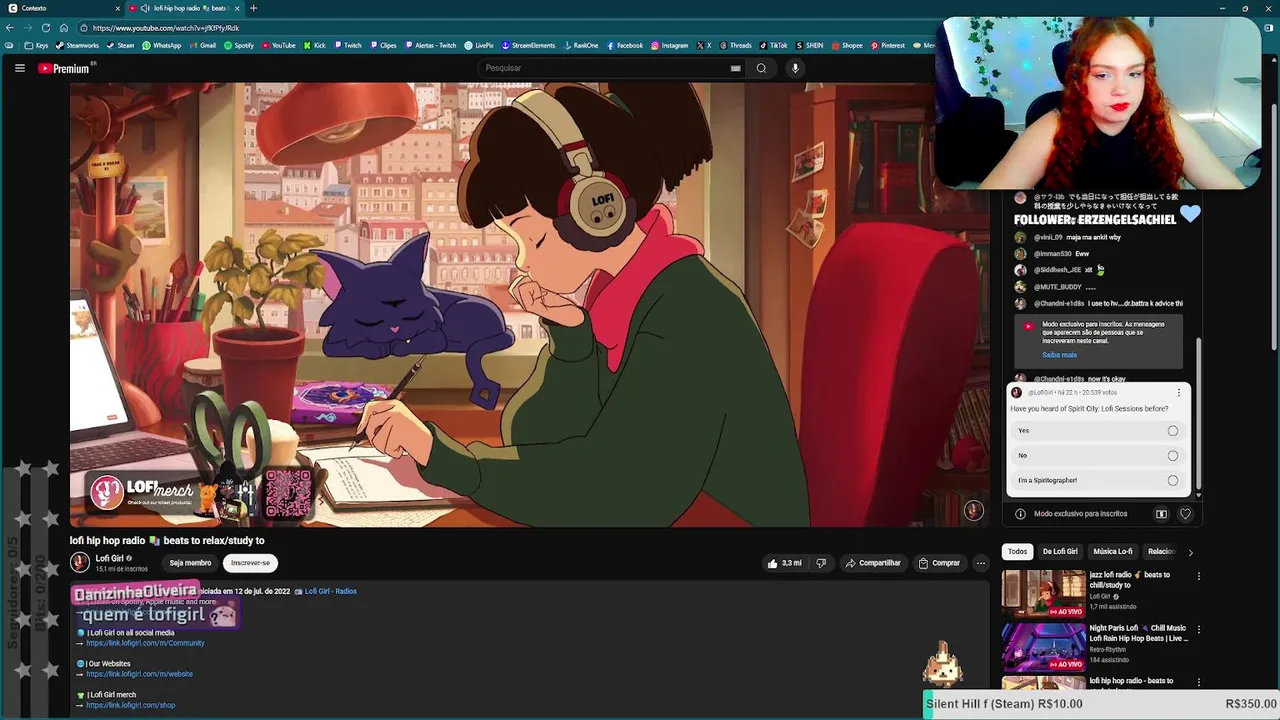Click Seja membro button
Viewport: 1280px width, 720px height.
point(190,563)
